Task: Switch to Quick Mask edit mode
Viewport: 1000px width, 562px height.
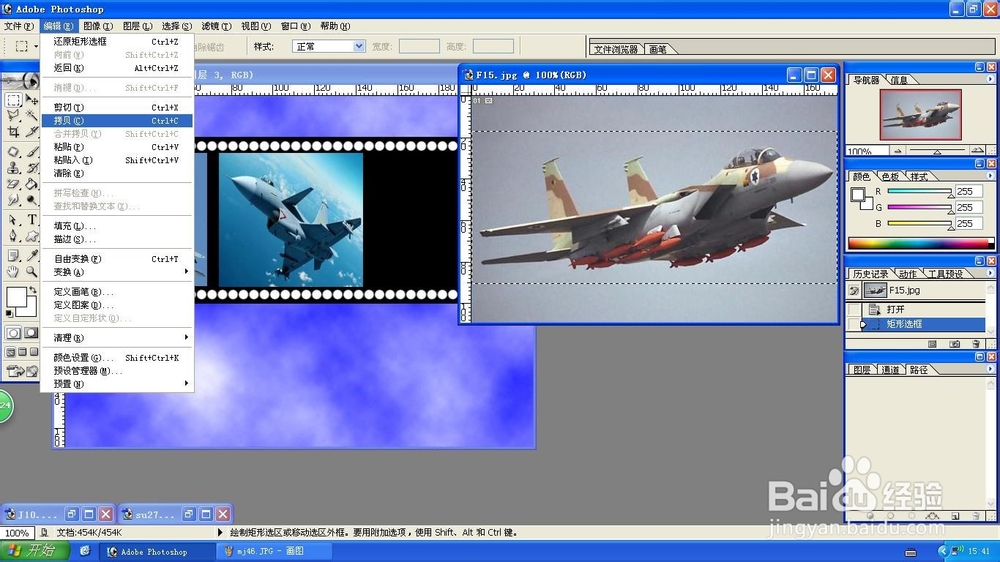Action: click(31, 332)
